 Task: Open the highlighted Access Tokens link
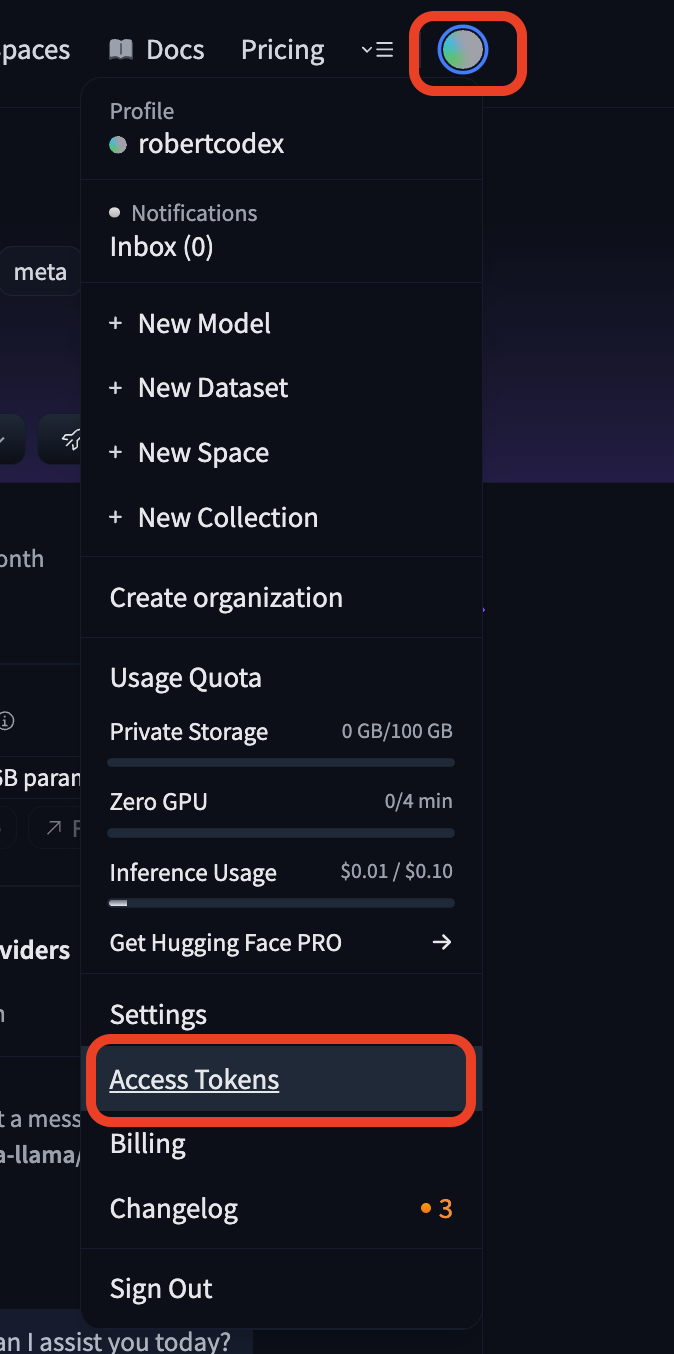click(194, 1079)
